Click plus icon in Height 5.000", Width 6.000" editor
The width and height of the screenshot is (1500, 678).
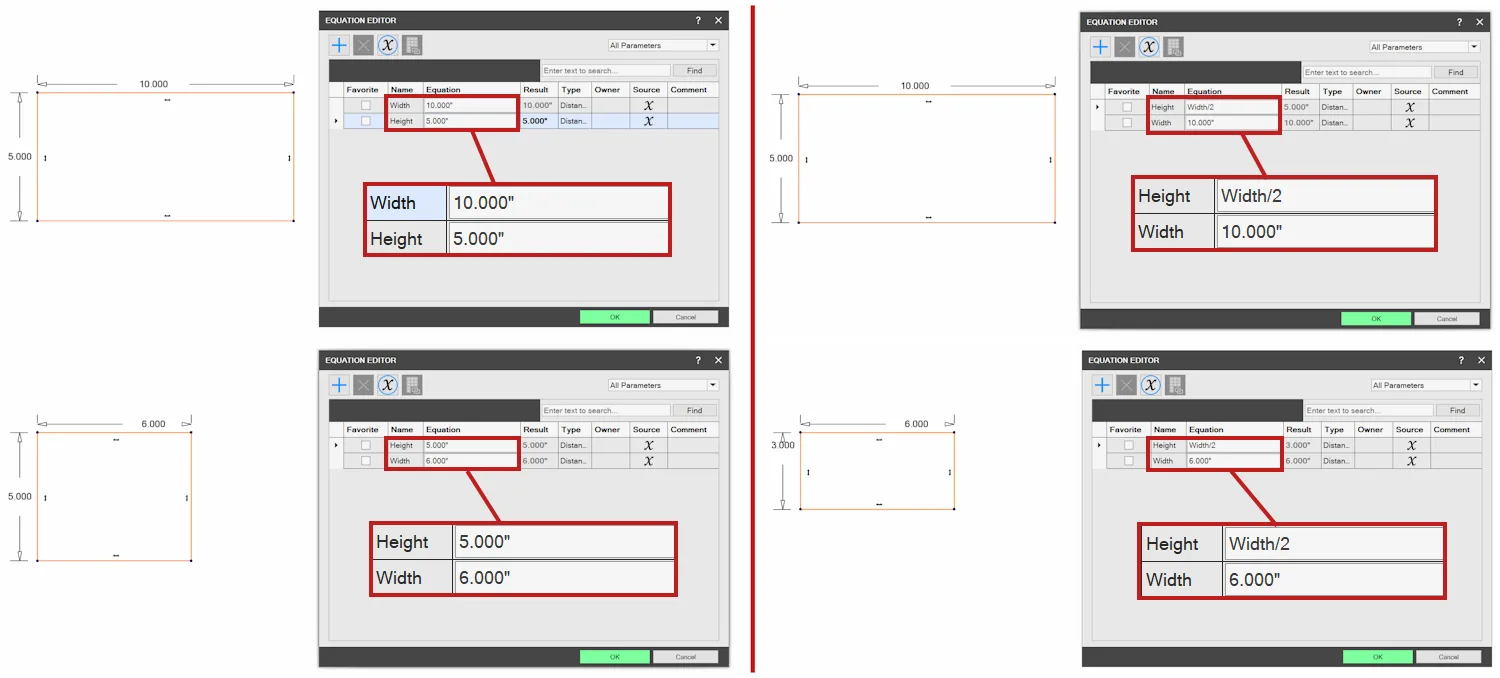point(340,385)
